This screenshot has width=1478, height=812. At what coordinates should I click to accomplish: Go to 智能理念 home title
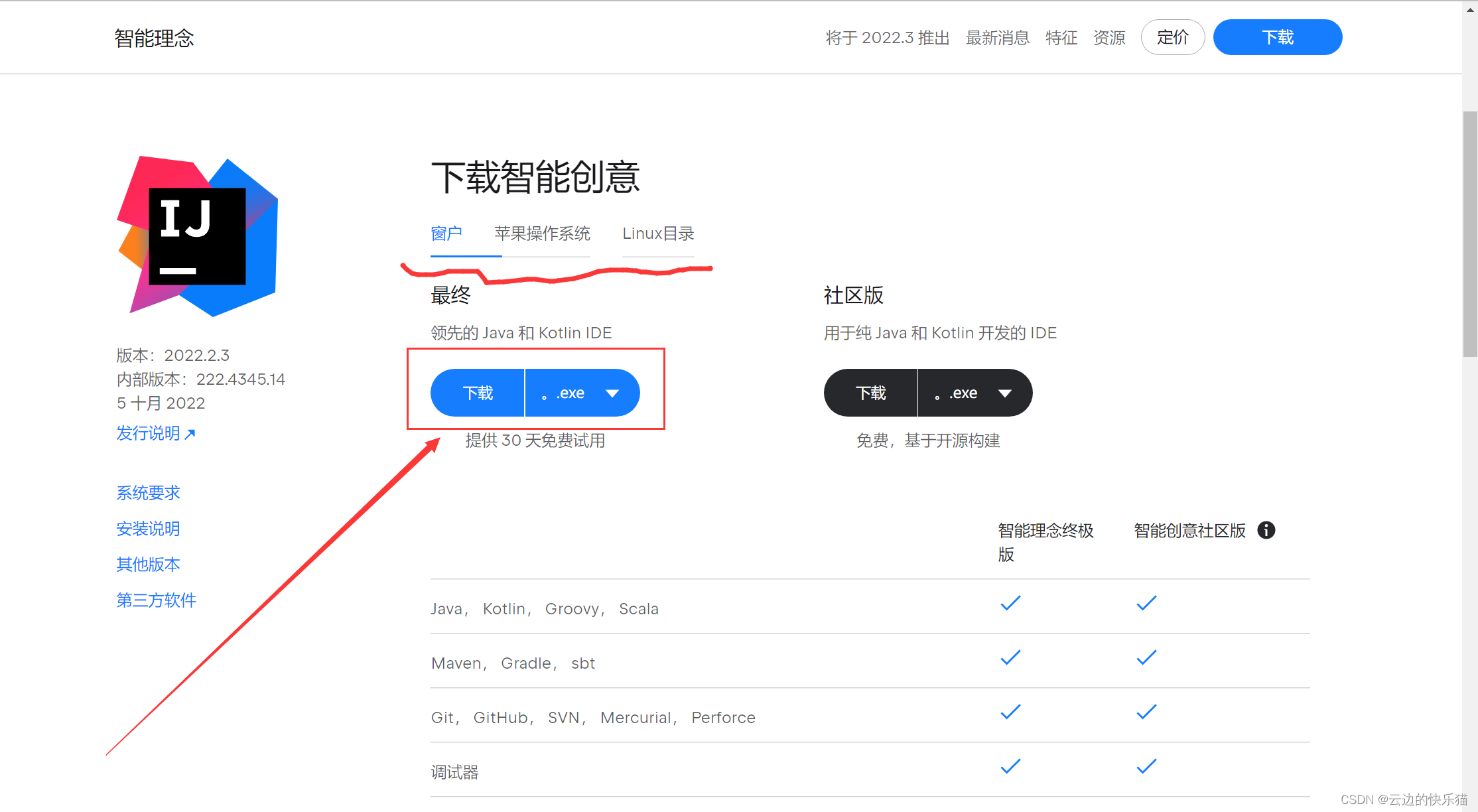pyautogui.click(x=154, y=38)
